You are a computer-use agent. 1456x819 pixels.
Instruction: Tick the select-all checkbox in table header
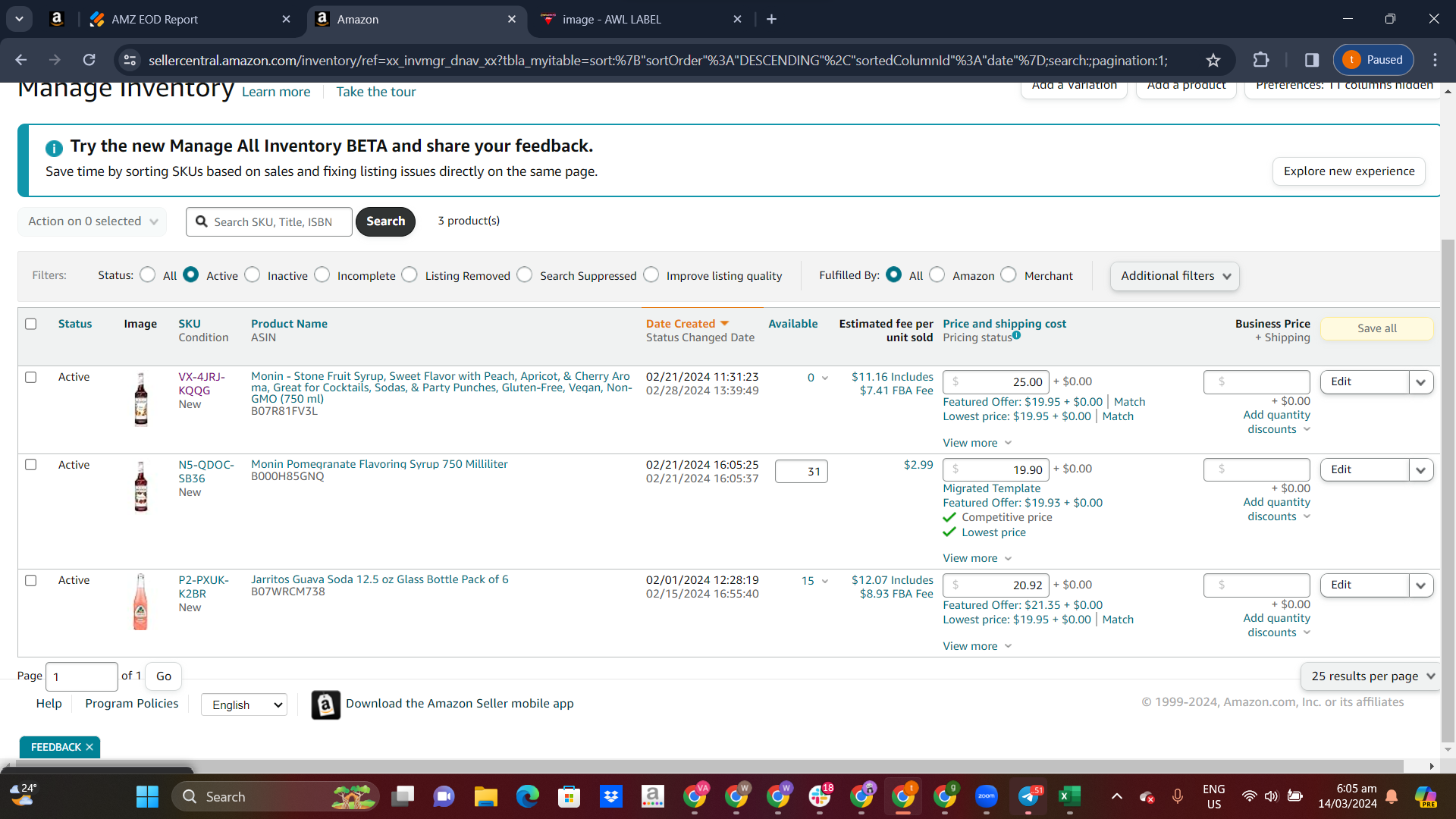31,324
